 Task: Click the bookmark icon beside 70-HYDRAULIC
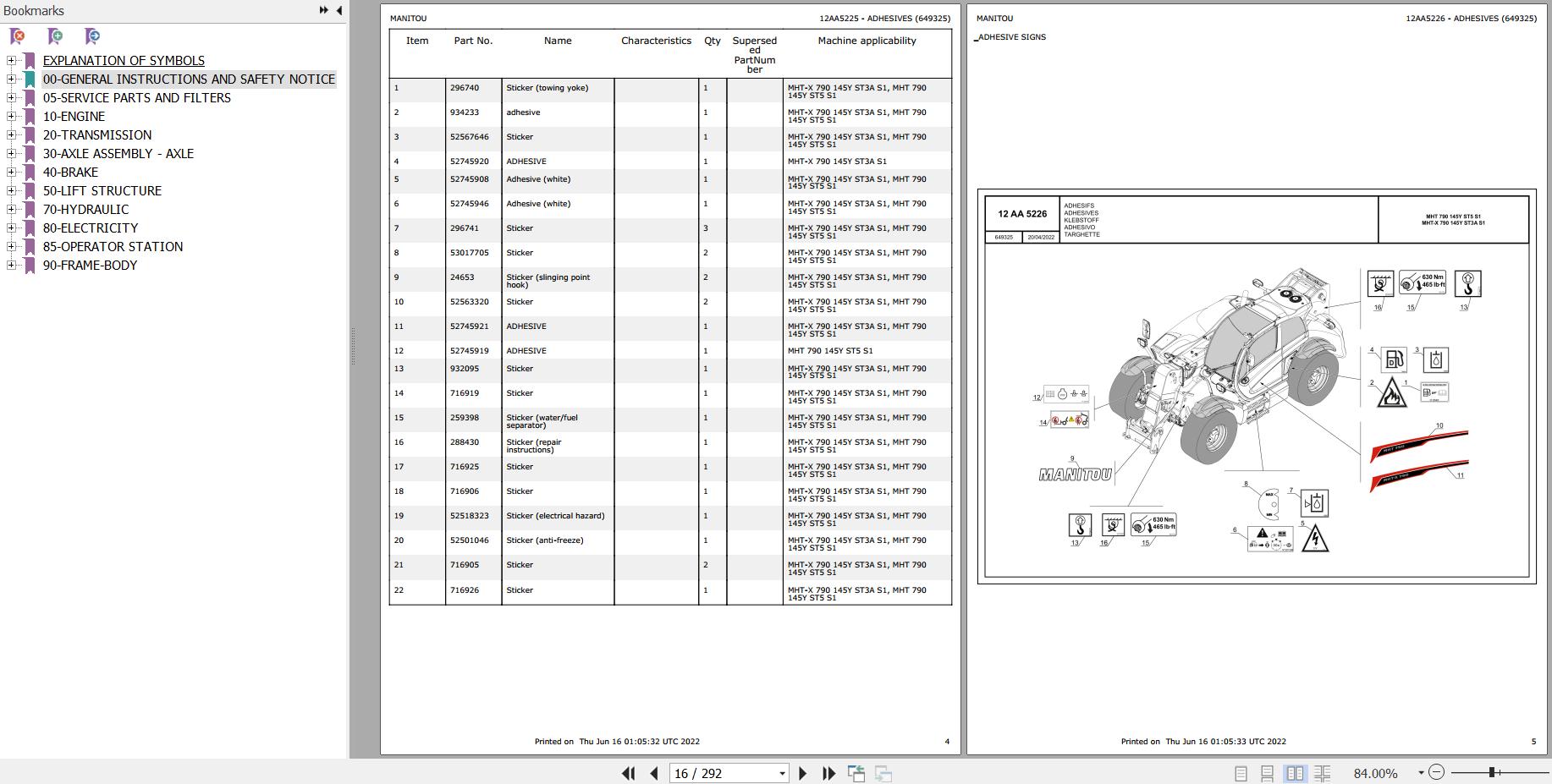pyautogui.click(x=30, y=210)
